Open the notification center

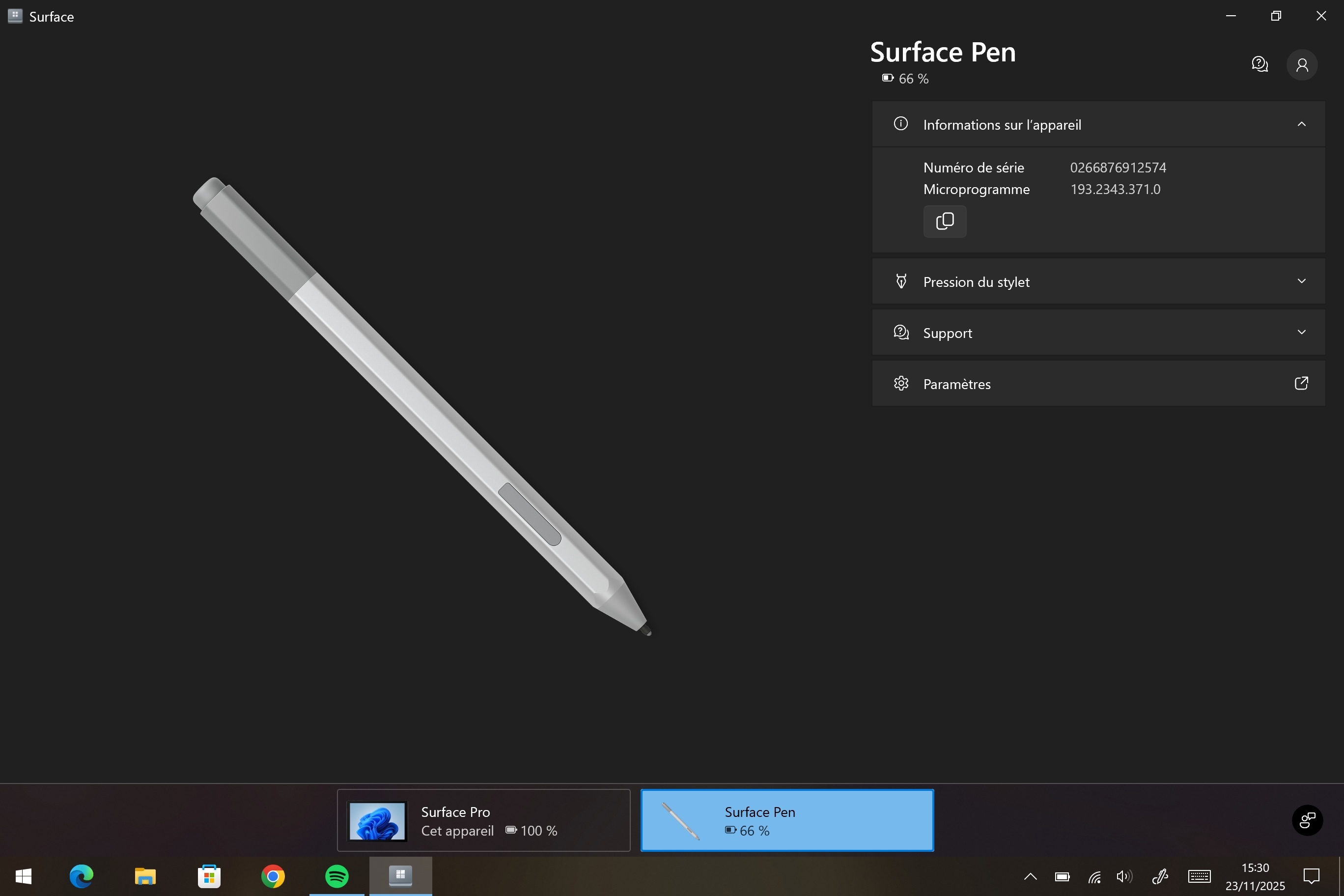tap(1311, 876)
